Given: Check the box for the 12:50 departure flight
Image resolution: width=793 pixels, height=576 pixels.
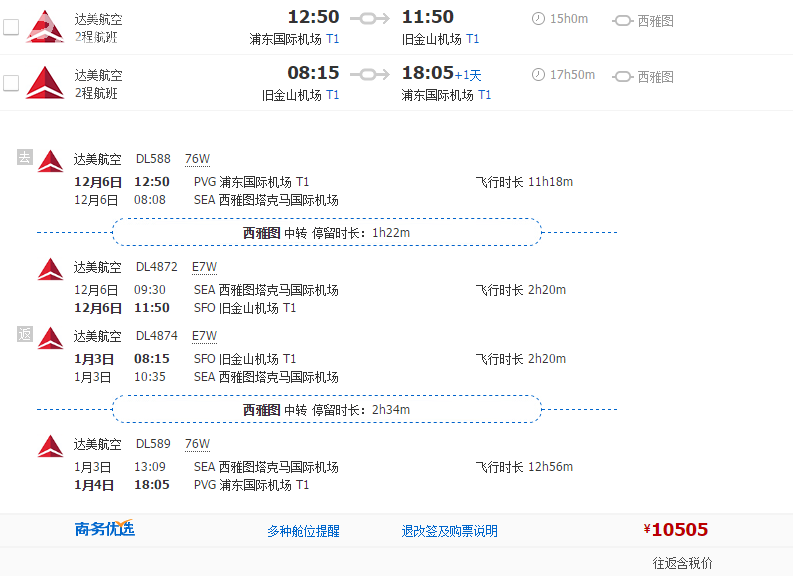Looking at the screenshot, I should (11, 27).
